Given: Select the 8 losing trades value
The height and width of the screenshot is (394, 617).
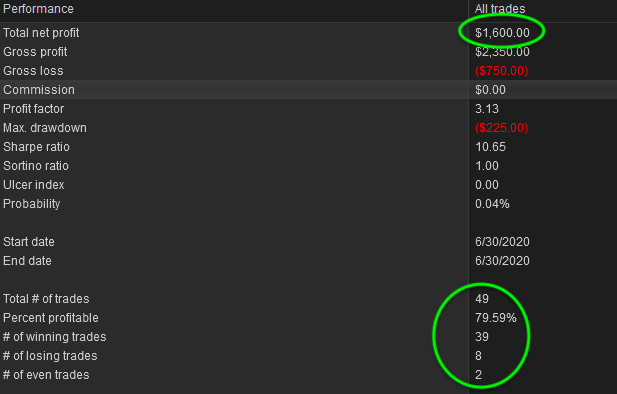Looking at the screenshot, I should pyautogui.click(x=478, y=356).
